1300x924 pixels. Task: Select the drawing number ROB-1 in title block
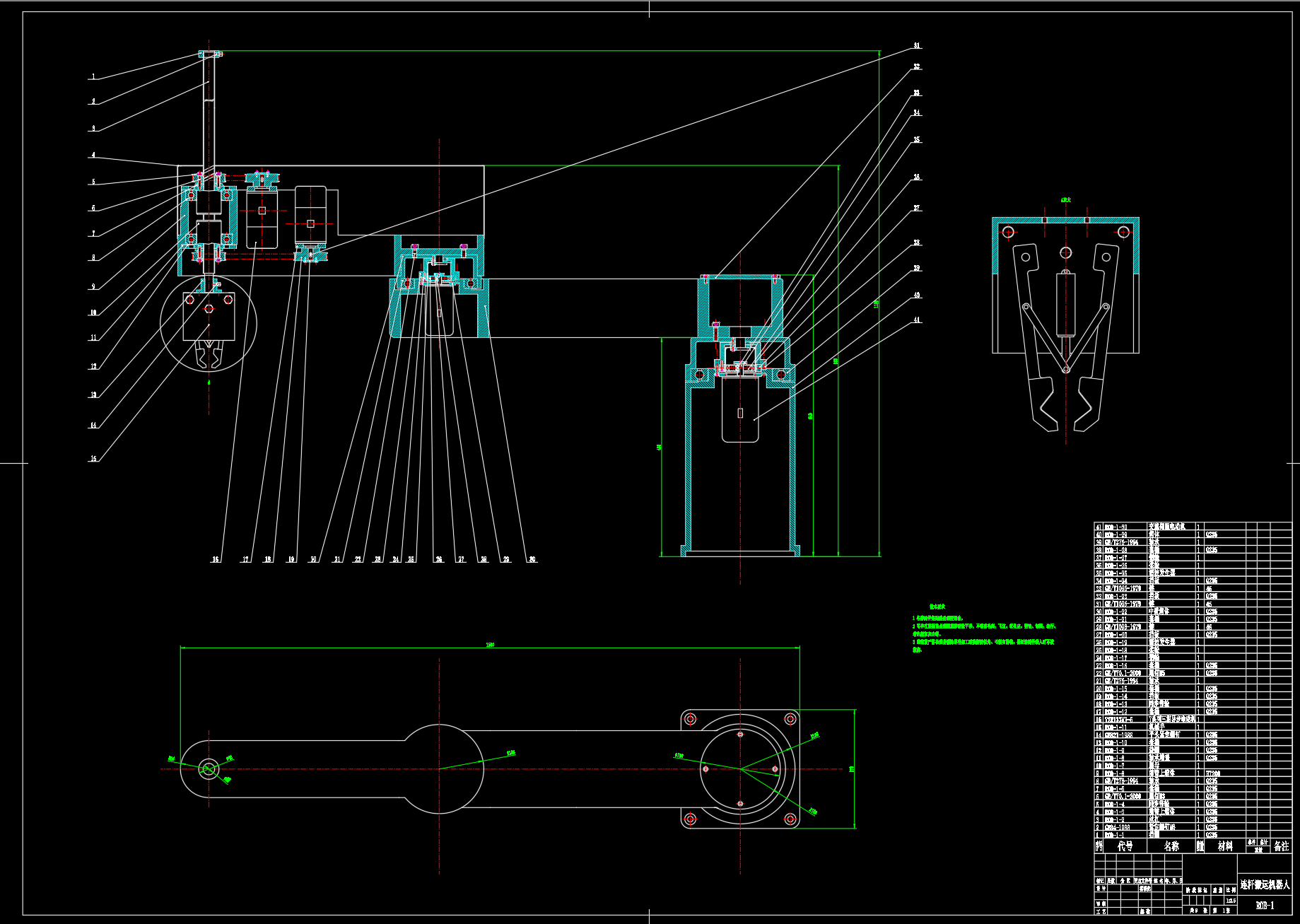coord(1265,905)
